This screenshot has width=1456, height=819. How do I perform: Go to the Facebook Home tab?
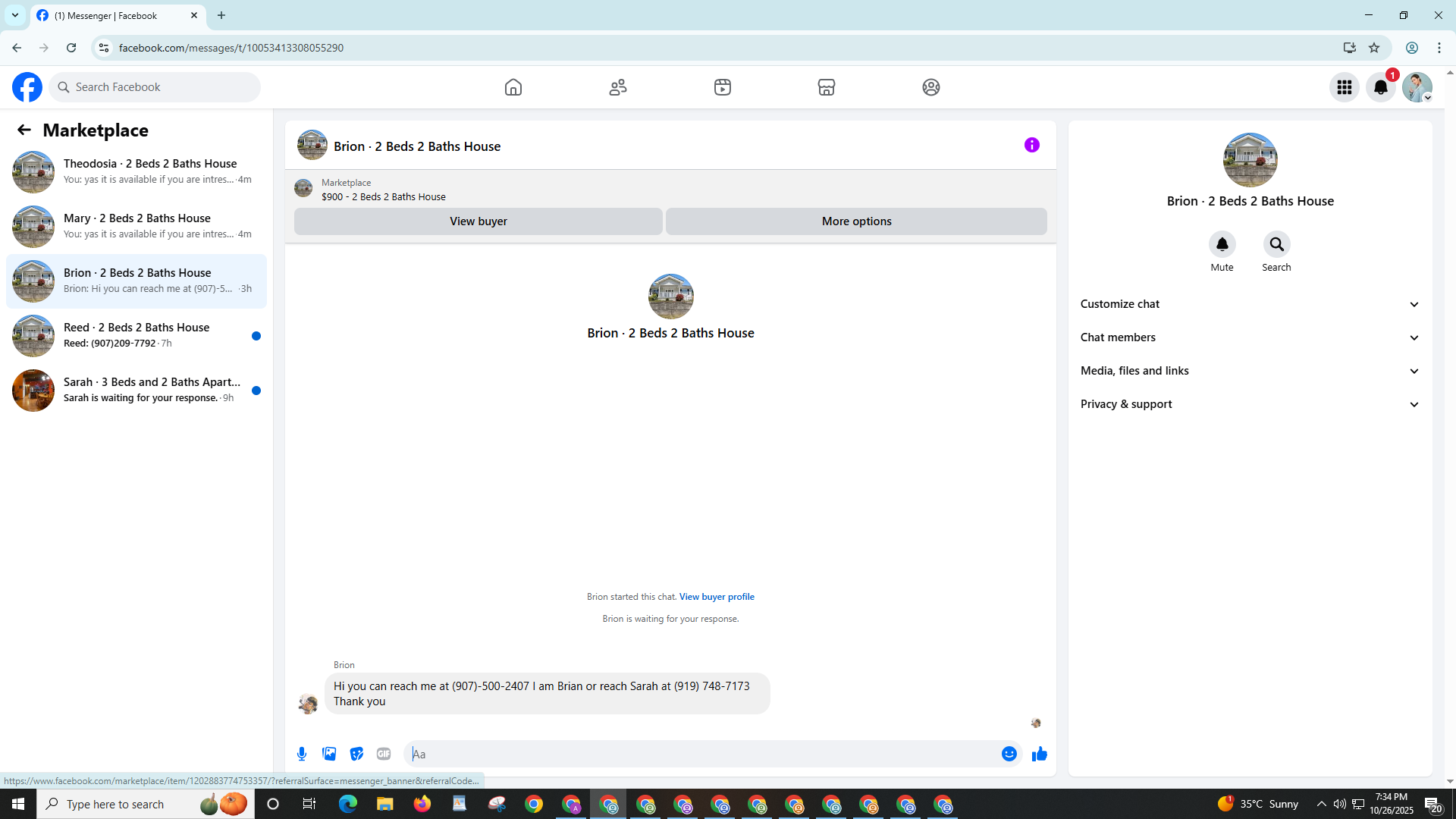[513, 87]
